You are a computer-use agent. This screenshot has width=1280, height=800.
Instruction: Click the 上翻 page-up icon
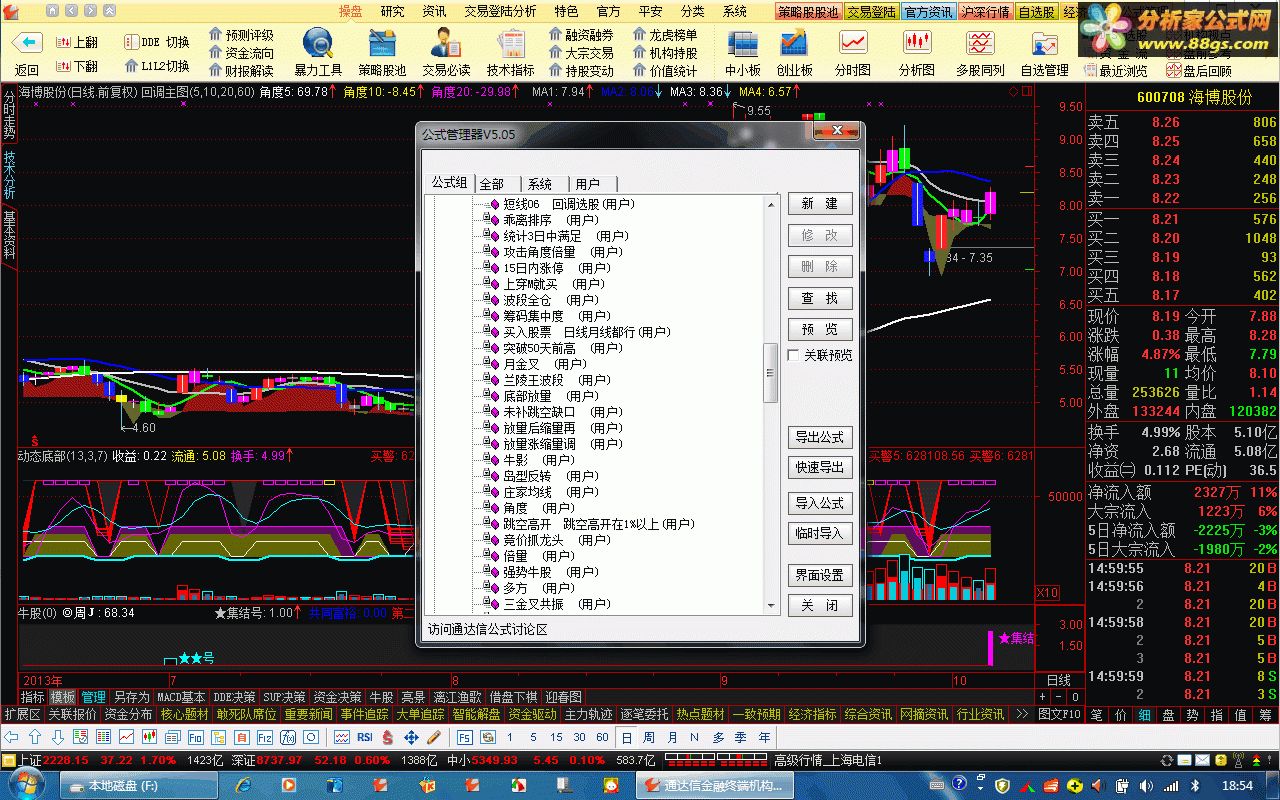pos(62,42)
